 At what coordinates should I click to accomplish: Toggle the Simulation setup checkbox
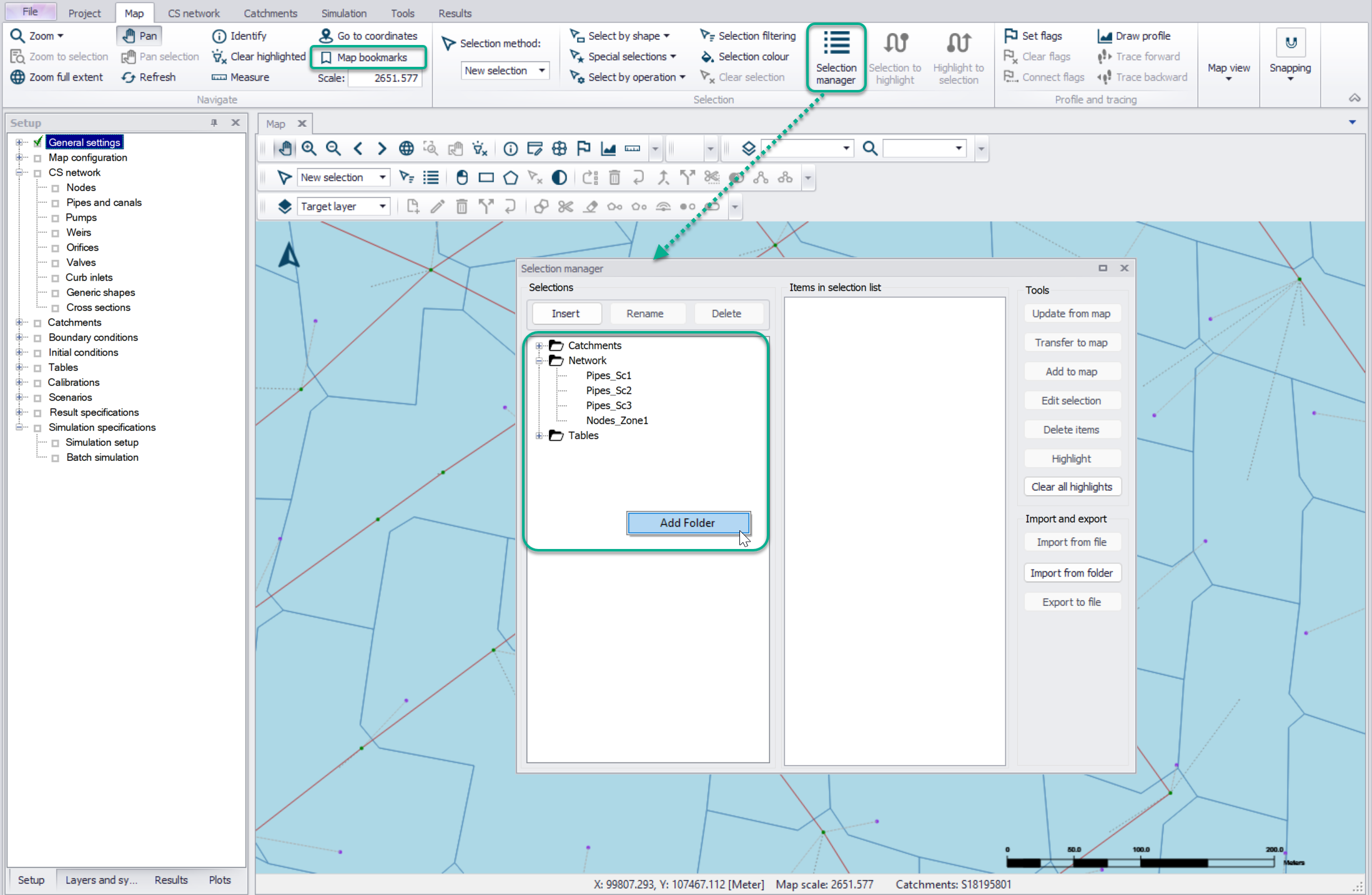(55, 443)
